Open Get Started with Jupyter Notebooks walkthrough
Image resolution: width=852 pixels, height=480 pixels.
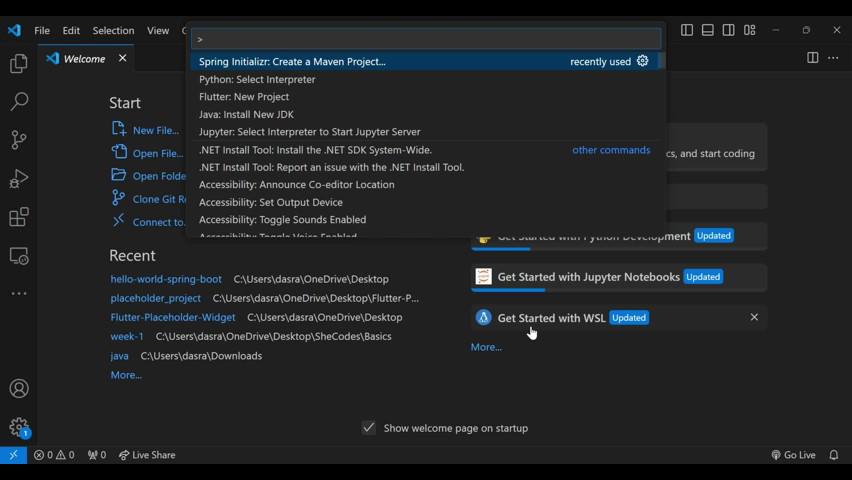point(619,277)
